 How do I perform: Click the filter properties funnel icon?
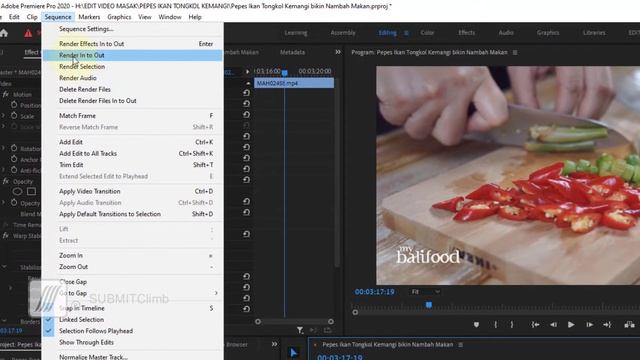click(300, 330)
